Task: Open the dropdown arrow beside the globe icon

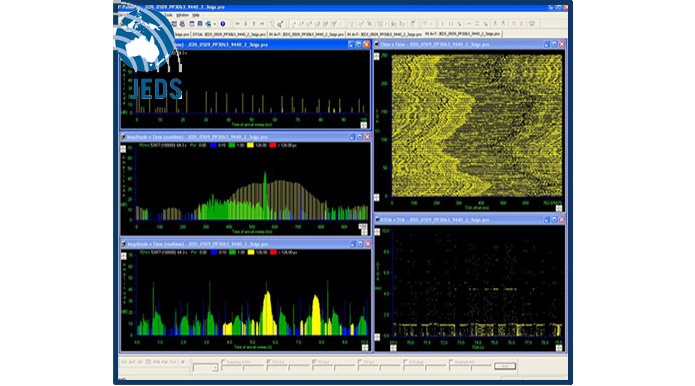Action: 215,24
